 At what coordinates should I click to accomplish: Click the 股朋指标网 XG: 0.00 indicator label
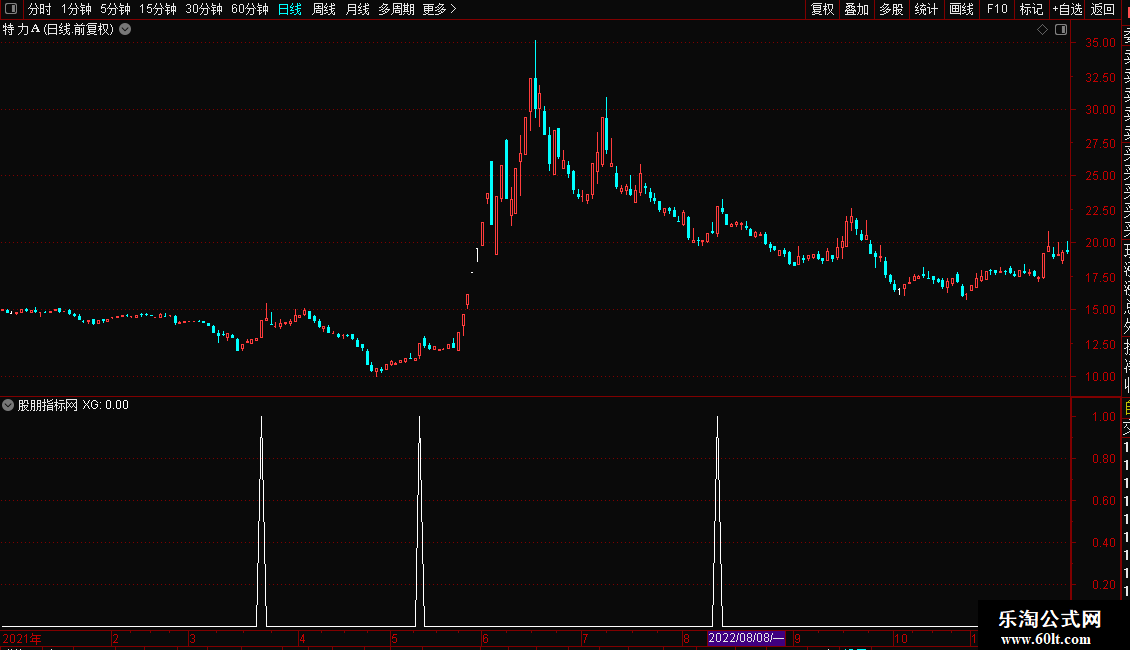pos(73,405)
